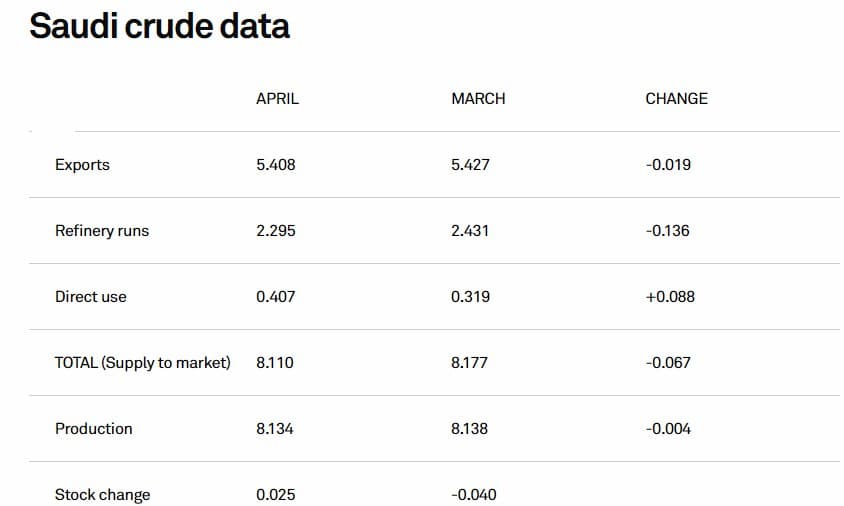The width and height of the screenshot is (844, 506).
Task: Click TOTAL (Supply to market) label
Action: coord(143,363)
